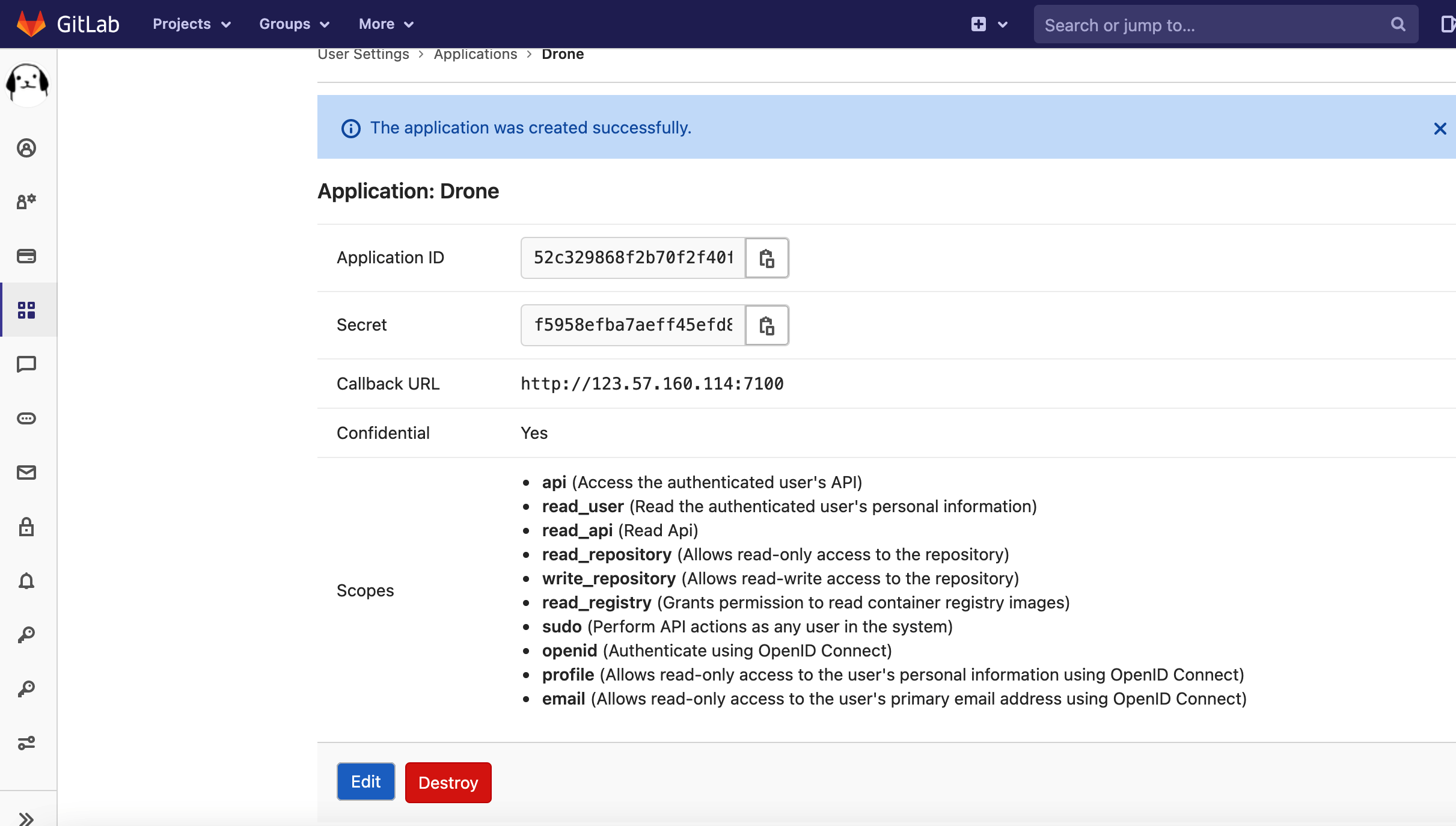Open Account settings in sidebar
1456x826 pixels.
[26, 201]
